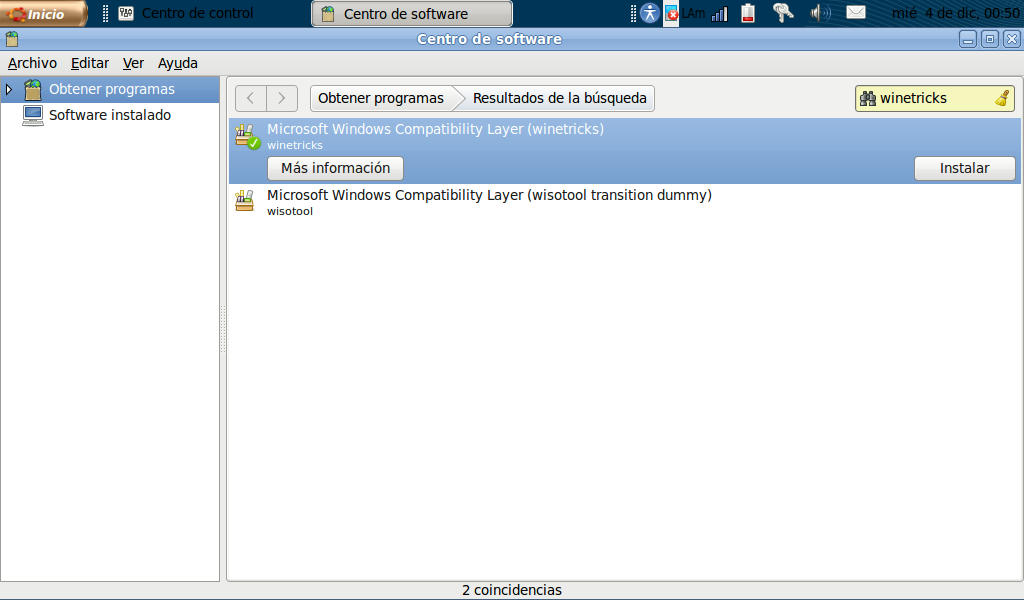The image size is (1024, 600).
Task: Check the battery status tray icon
Action: (x=748, y=13)
